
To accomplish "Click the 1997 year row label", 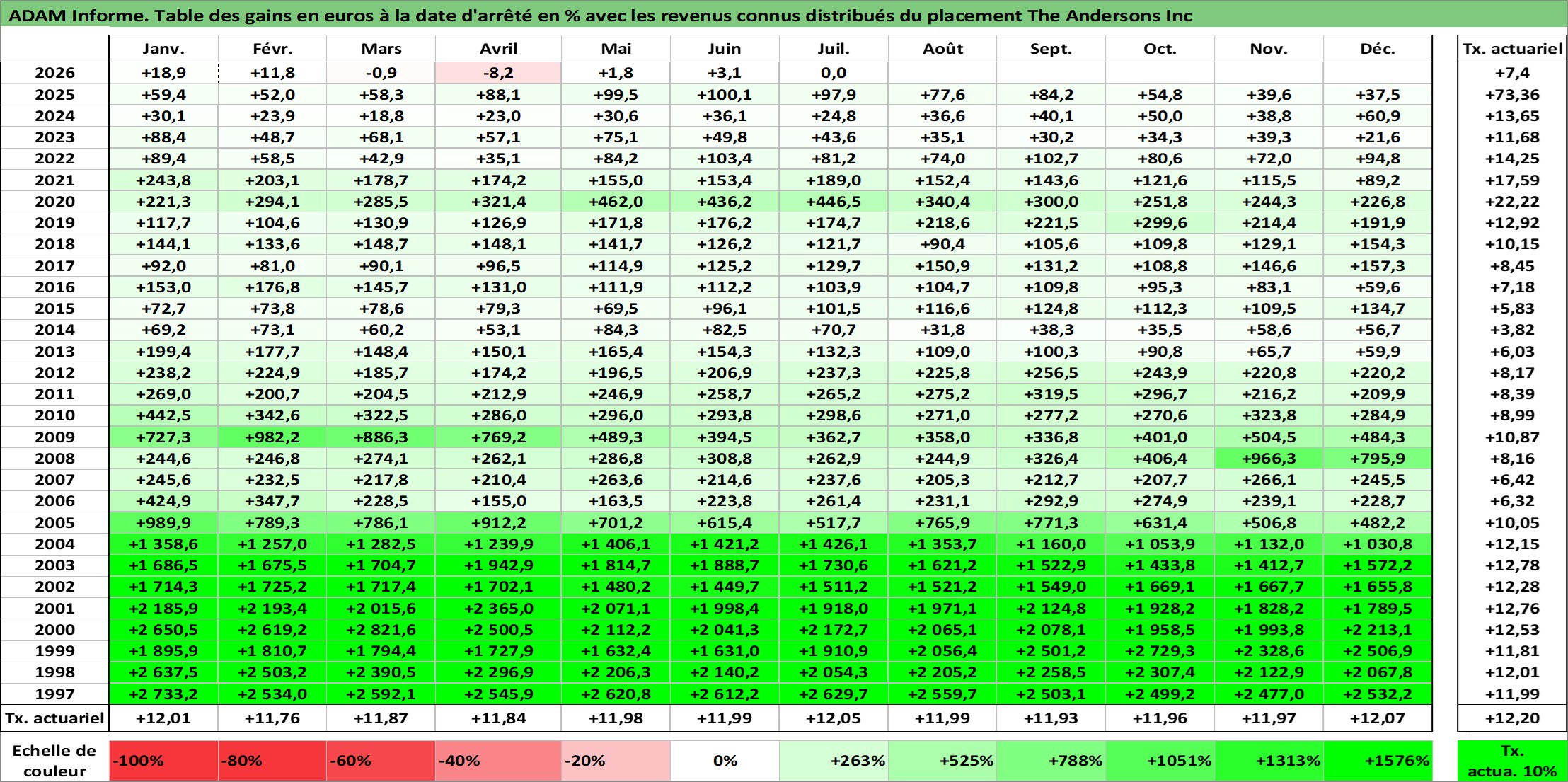I will coord(54,694).
